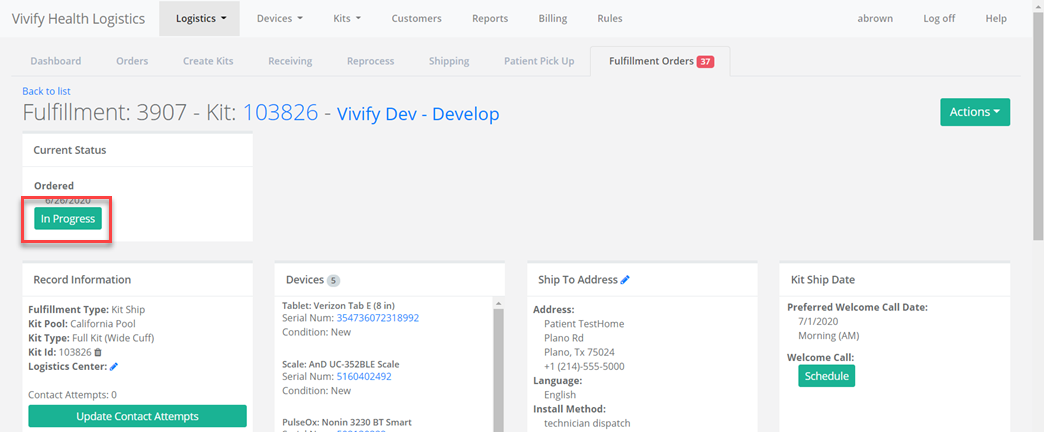The width and height of the screenshot is (1044, 432).
Task: Click the Fulfillment Orders count badge 37
Action: [705, 61]
